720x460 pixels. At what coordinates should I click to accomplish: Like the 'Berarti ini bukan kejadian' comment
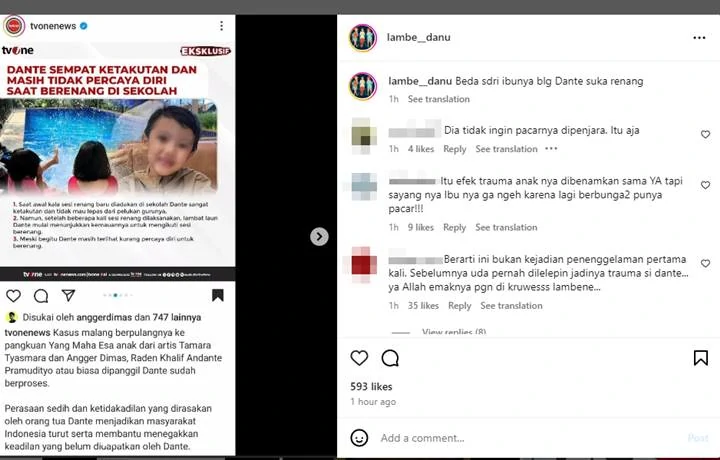[x=705, y=263]
